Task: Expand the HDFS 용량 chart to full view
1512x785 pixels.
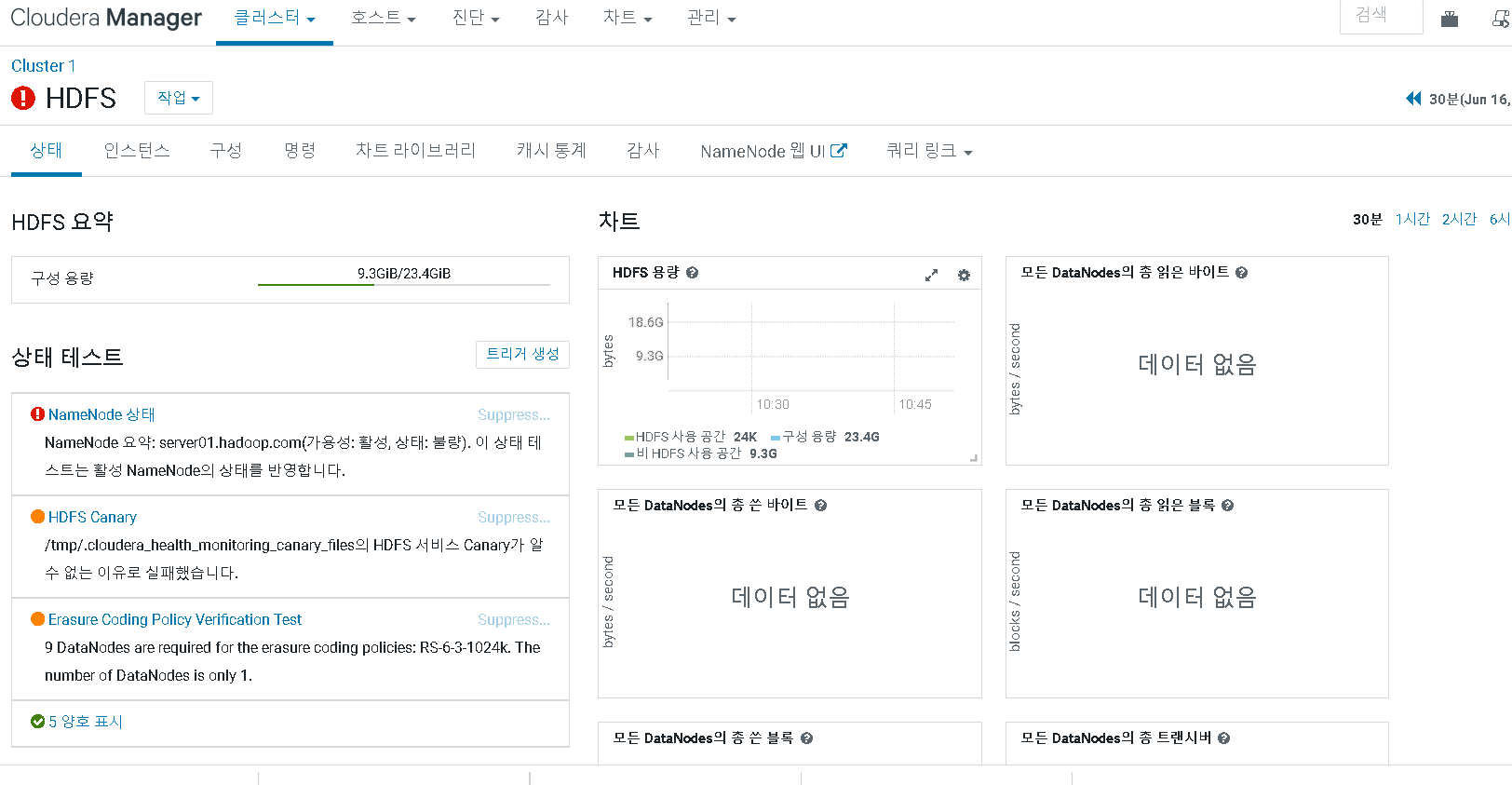Action: (931, 275)
